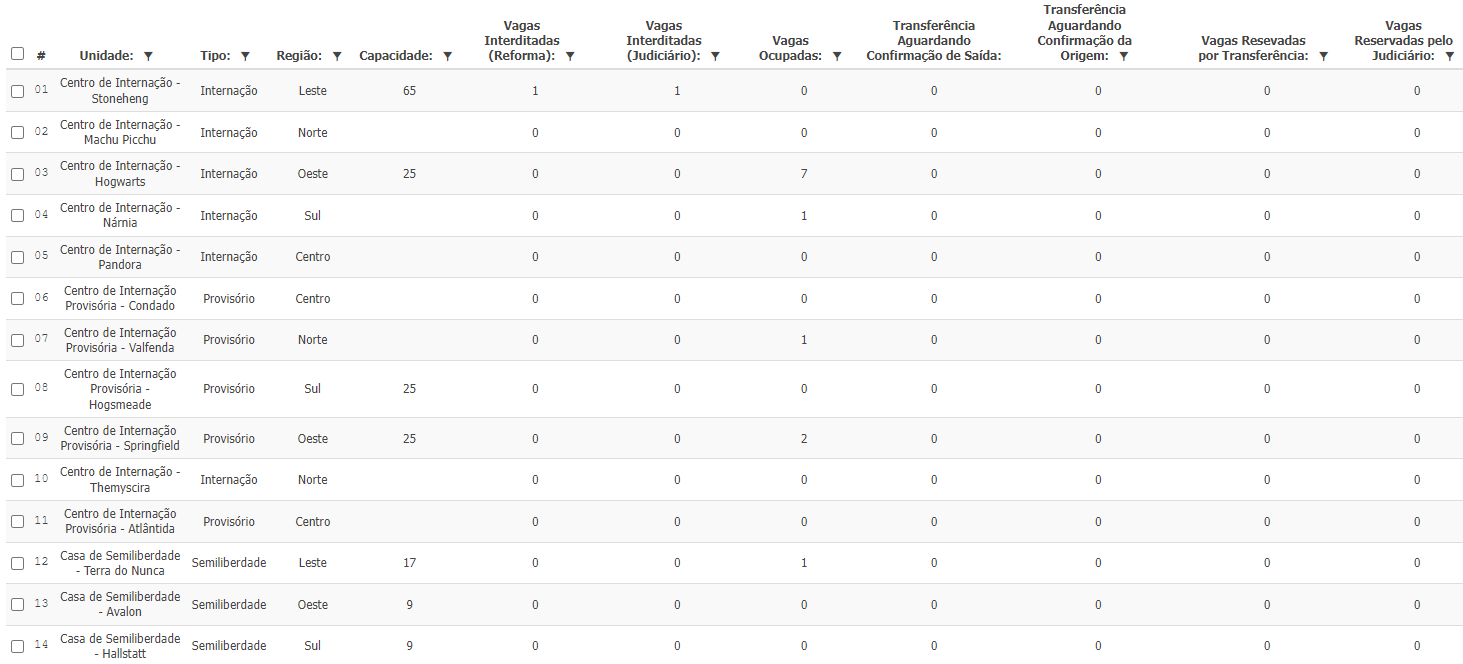Screen dimensions: 1463x664
Task: Open filter for Vagas Resevadas por Transferência
Action: [1323, 57]
